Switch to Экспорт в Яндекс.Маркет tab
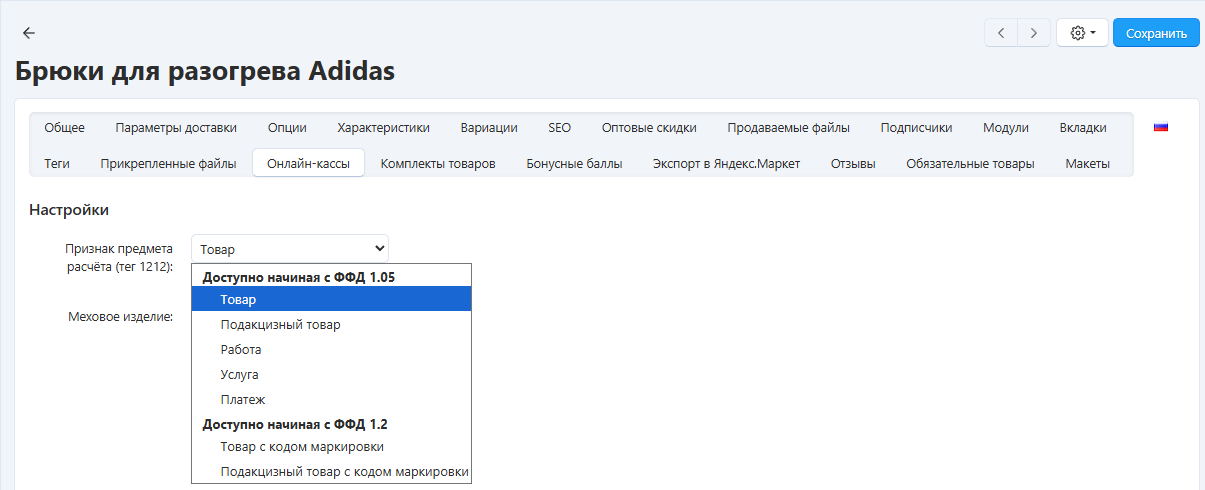This screenshot has height=490, width=1205. (x=726, y=163)
